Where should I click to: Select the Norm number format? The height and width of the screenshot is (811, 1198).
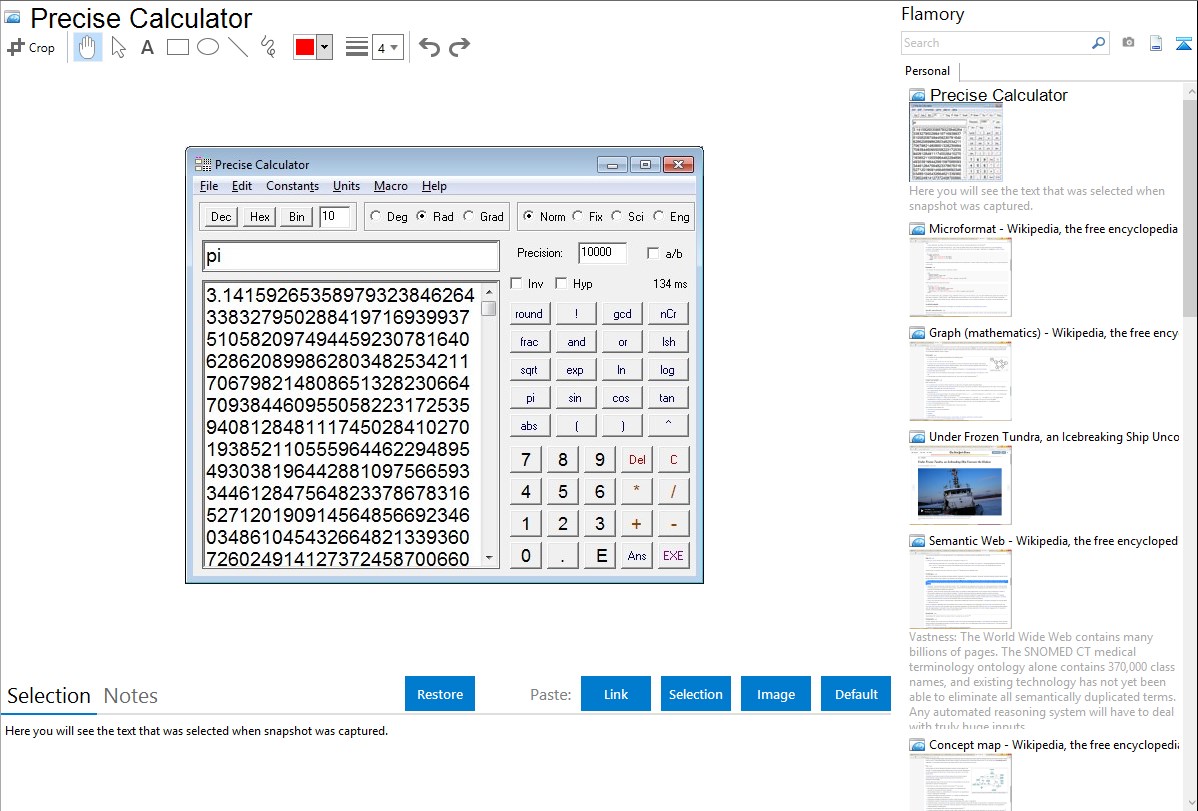coord(544,216)
